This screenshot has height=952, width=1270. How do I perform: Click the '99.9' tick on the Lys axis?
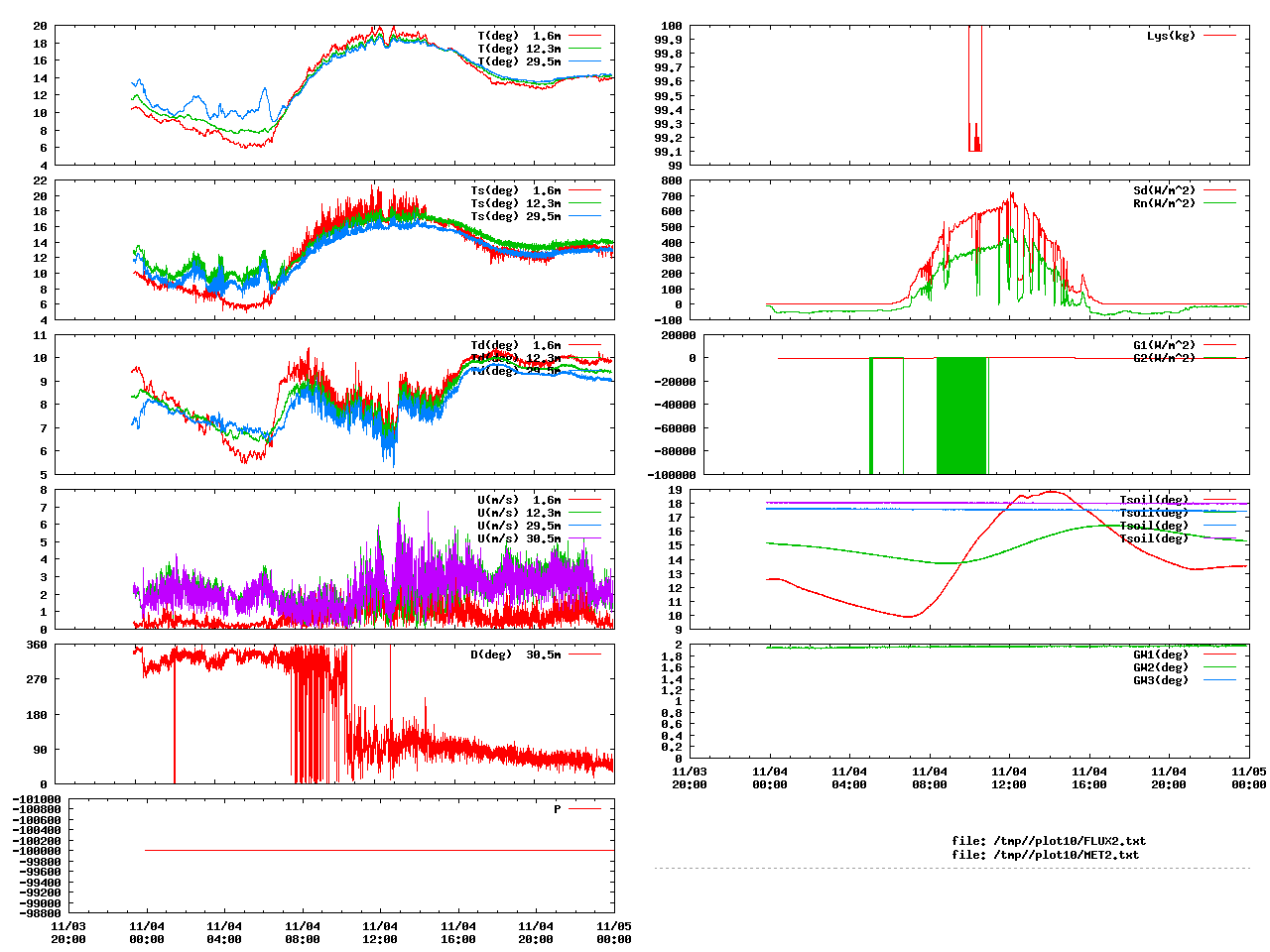pyautogui.click(x=668, y=40)
